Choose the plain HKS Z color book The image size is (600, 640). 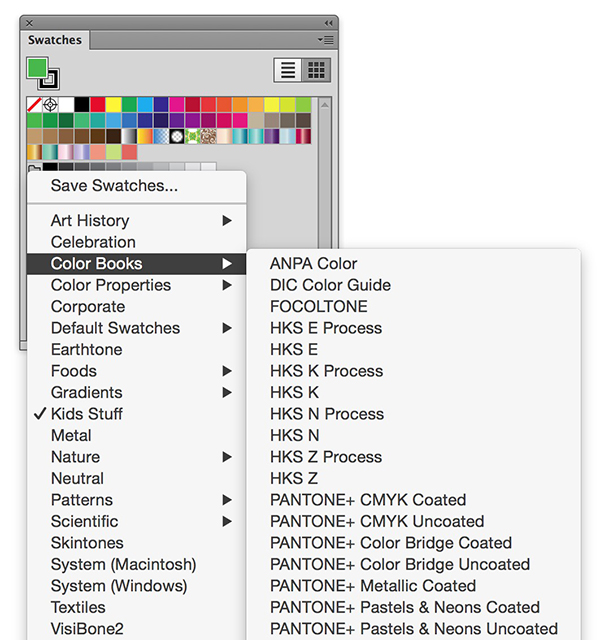point(413,478)
